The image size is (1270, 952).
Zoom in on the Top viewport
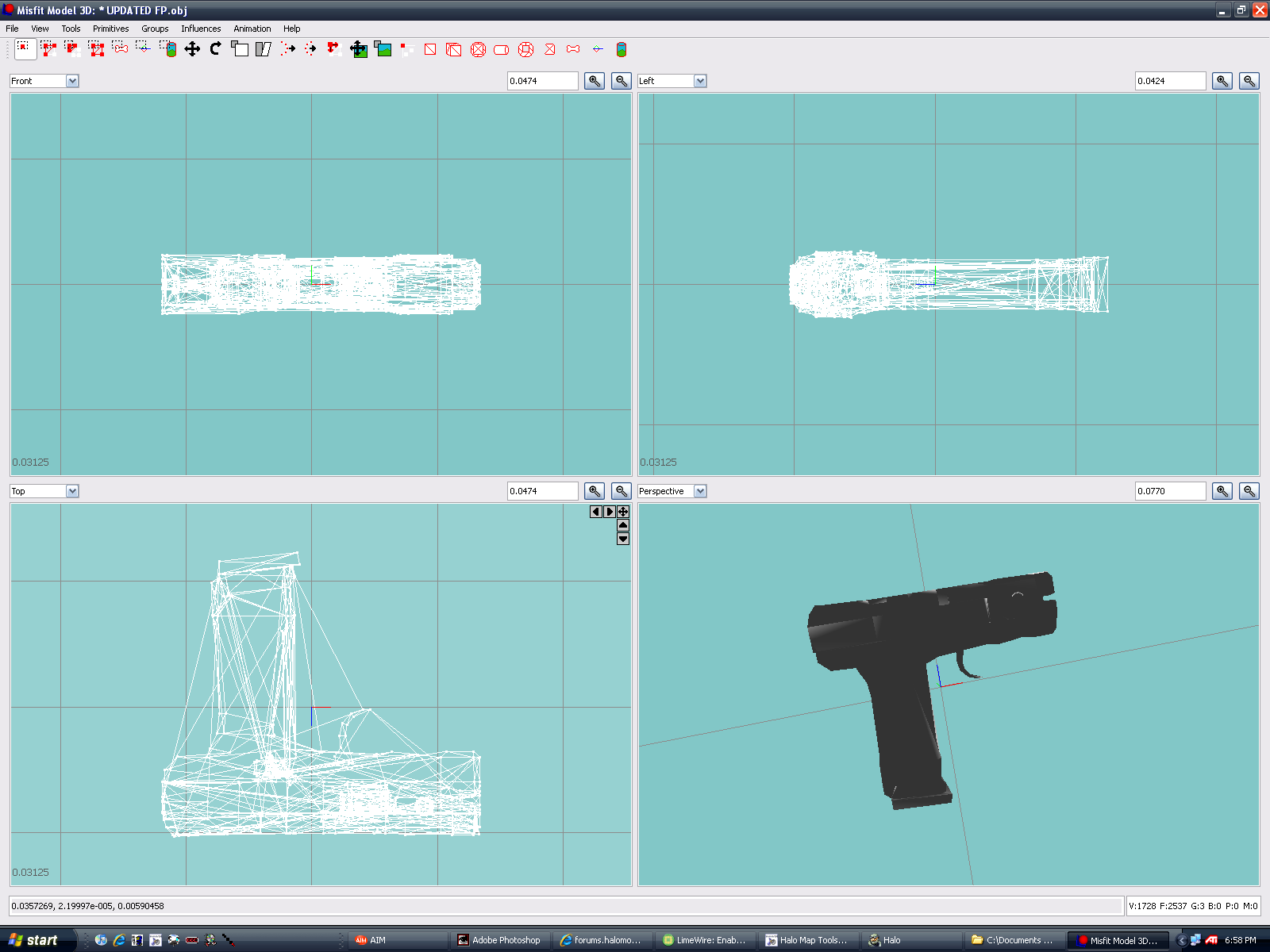[595, 491]
